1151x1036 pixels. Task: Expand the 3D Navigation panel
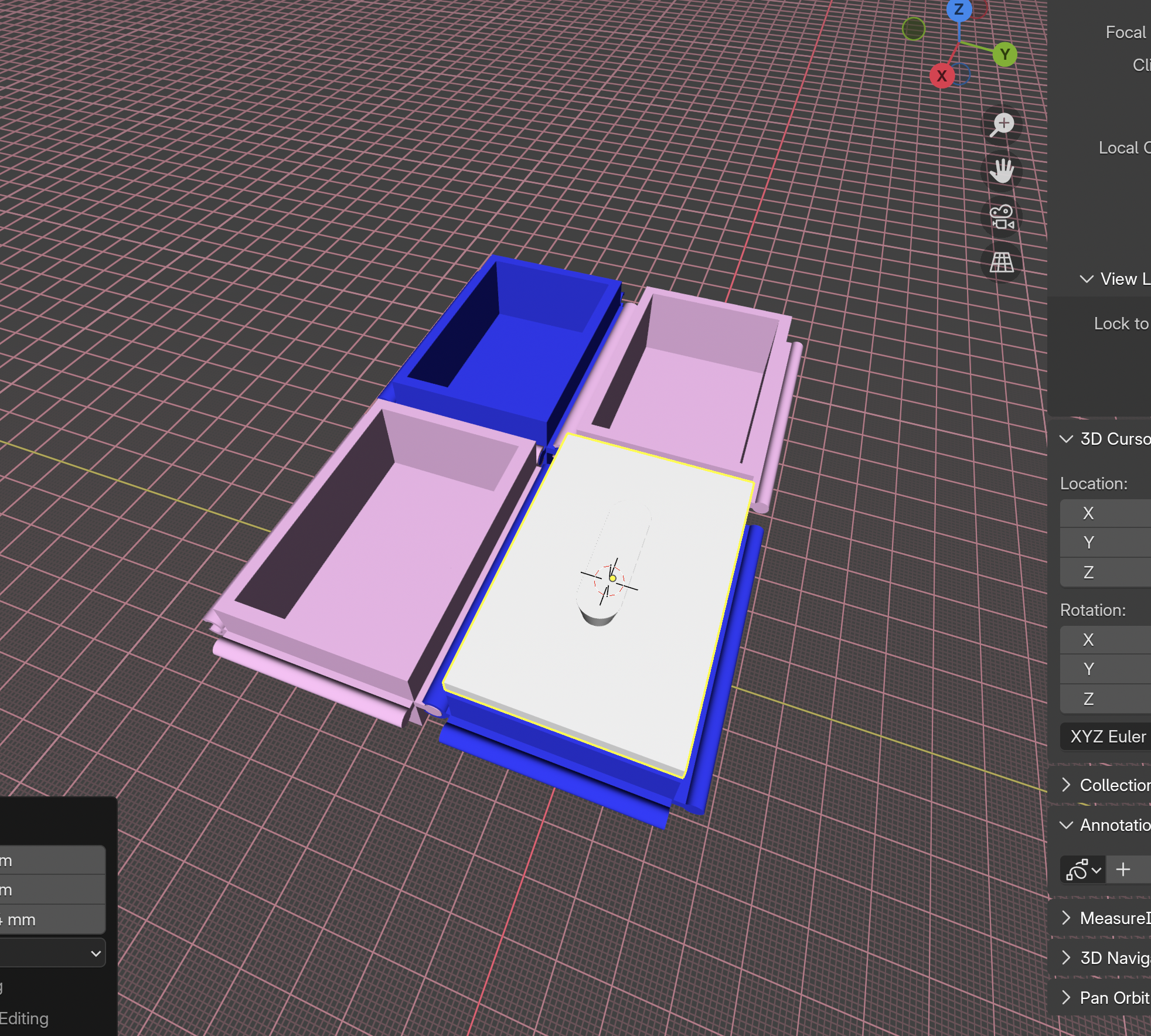pyautogui.click(x=1067, y=957)
